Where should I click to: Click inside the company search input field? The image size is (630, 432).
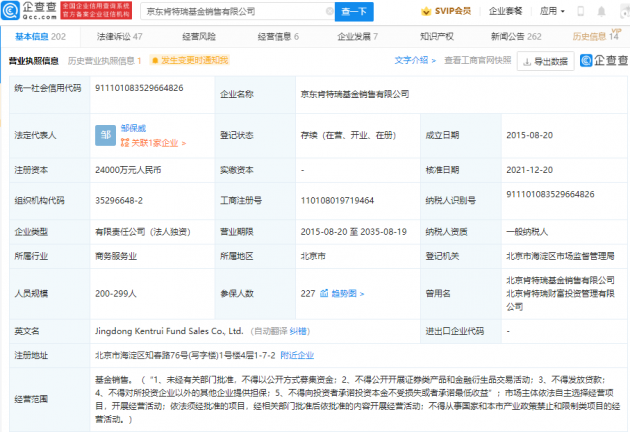point(237,11)
